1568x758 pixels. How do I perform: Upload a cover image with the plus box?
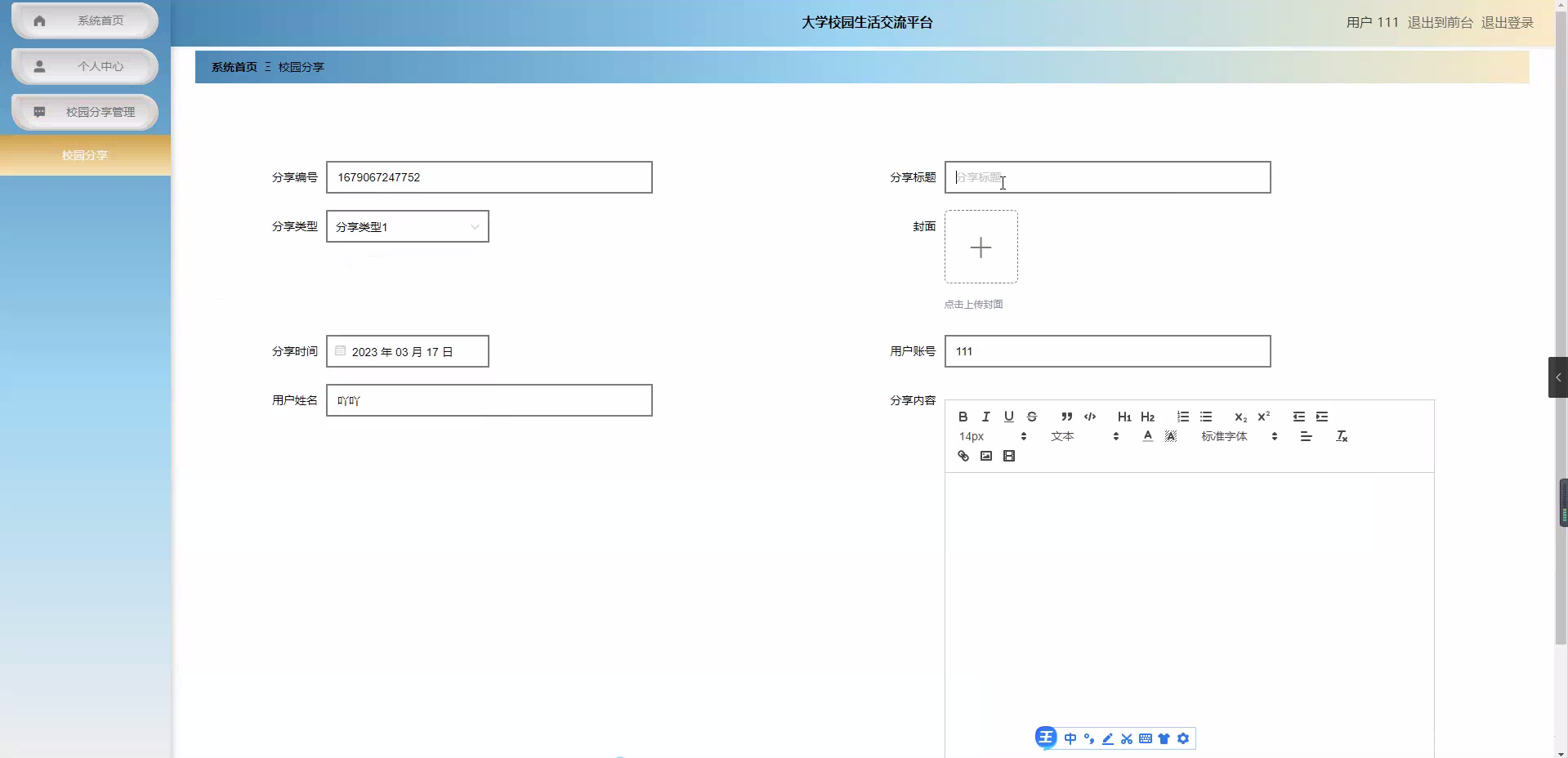tap(981, 247)
